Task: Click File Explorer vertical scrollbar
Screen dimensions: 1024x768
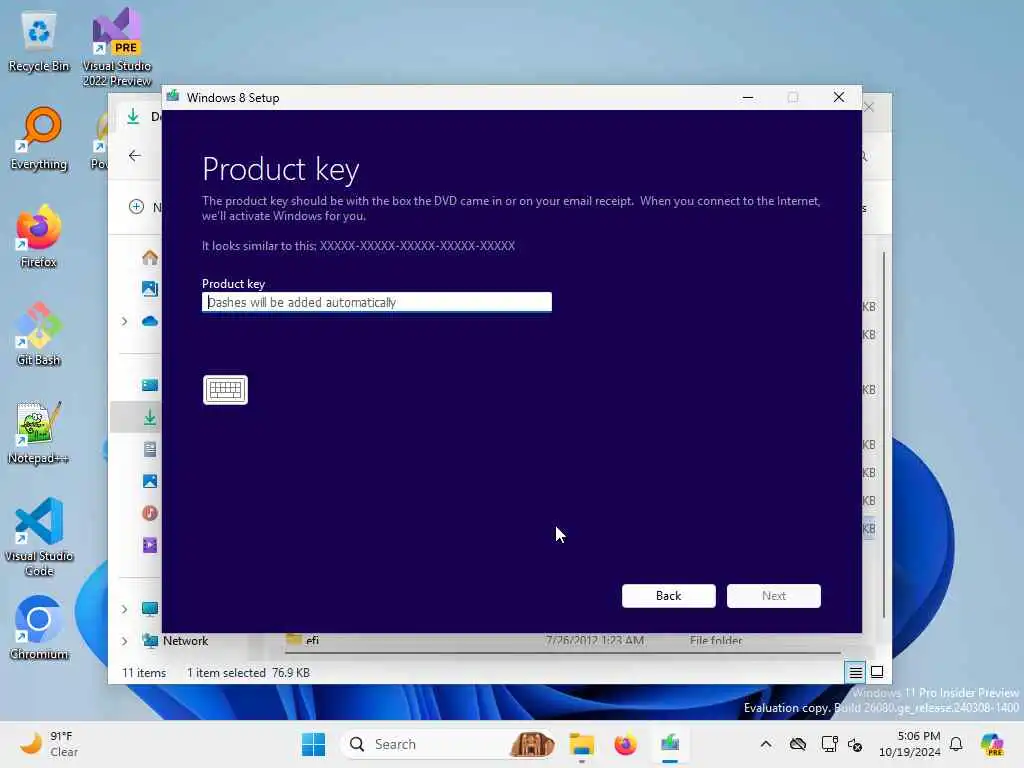Action: [x=884, y=434]
